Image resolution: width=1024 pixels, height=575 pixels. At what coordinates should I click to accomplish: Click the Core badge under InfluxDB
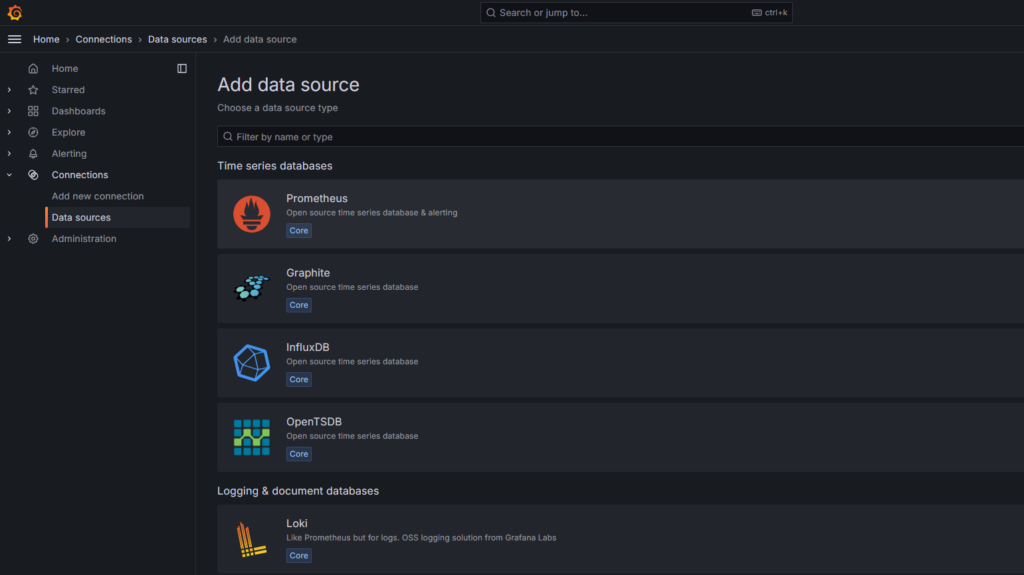tap(298, 380)
